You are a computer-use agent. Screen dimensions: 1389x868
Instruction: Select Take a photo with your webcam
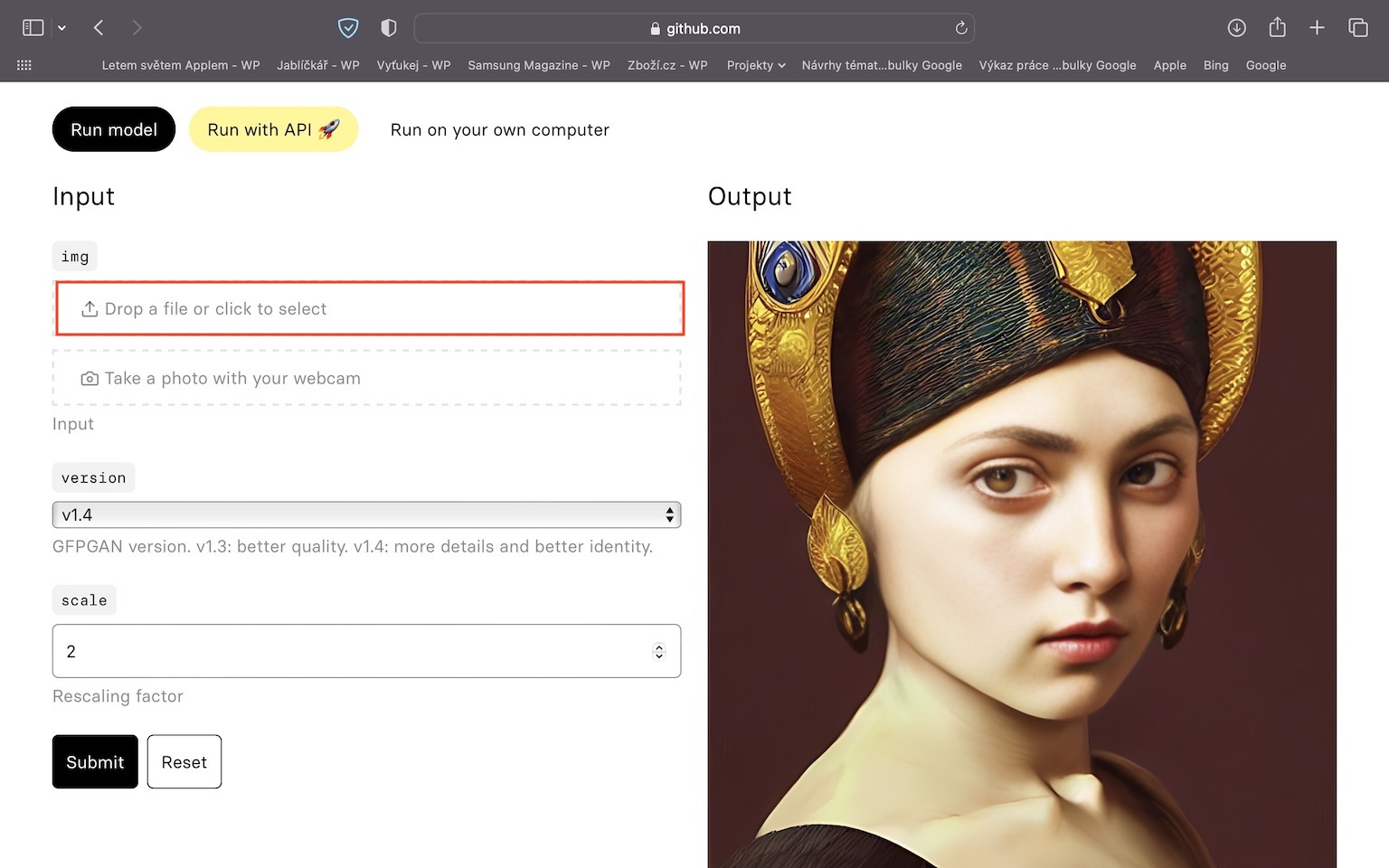tap(366, 378)
